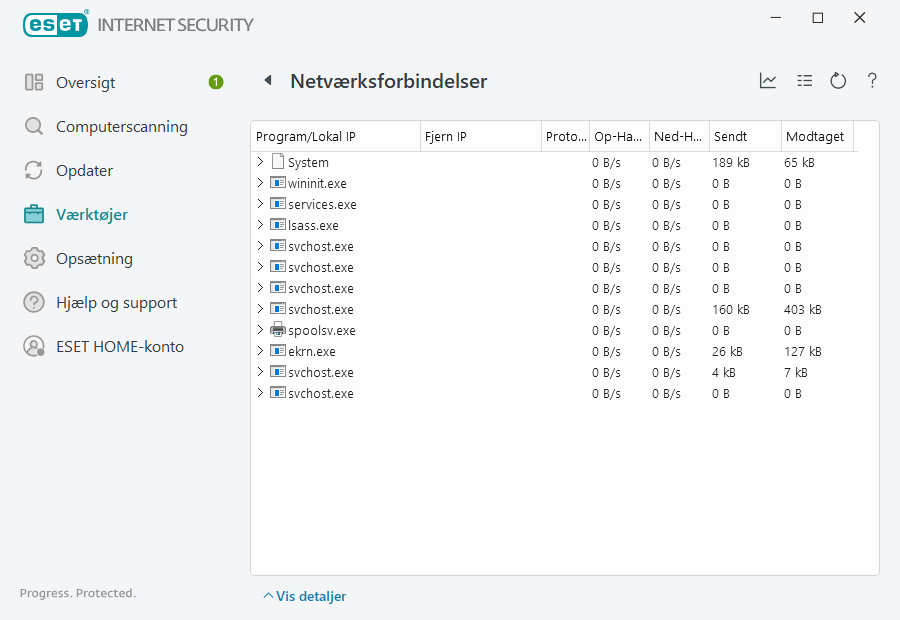Expand the wininit.exe connections
This screenshot has height=620, width=900.
pyautogui.click(x=261, y=183)
